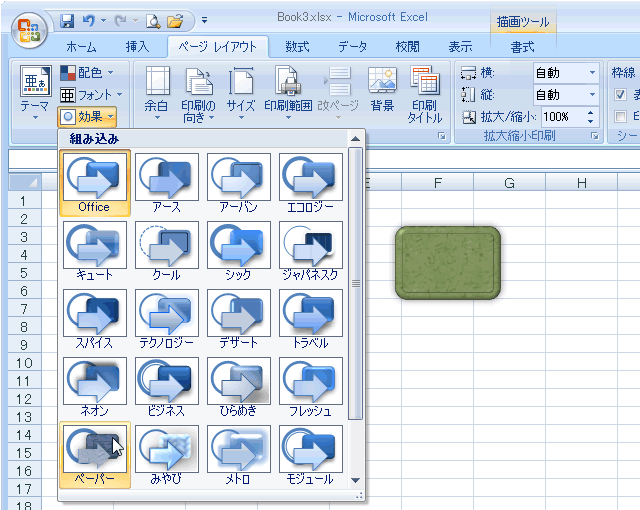Open the テーマ themes gallery
The image size is (640, 510).
pyautogui.click(x=35, y=93)
